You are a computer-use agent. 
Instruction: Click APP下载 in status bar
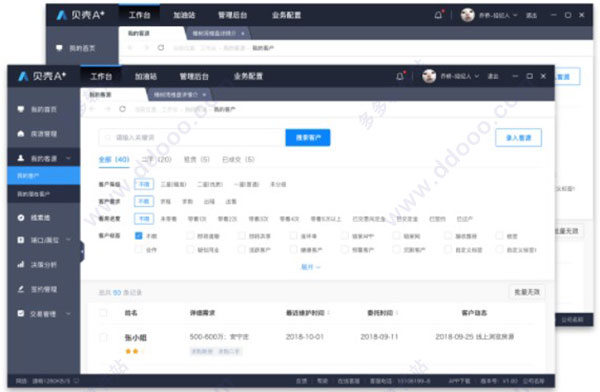coord(460,381)
